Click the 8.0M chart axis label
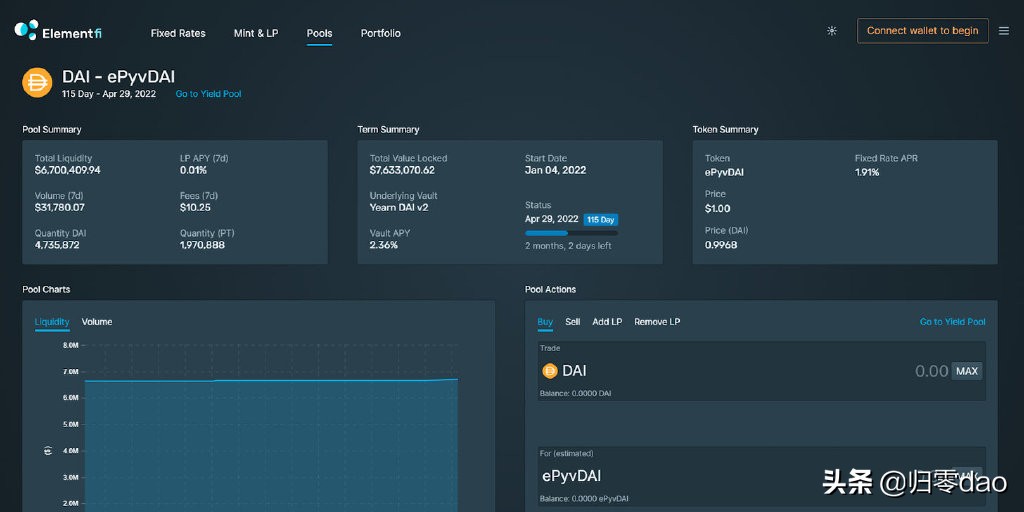The image size is (1024, 512). 71,345
